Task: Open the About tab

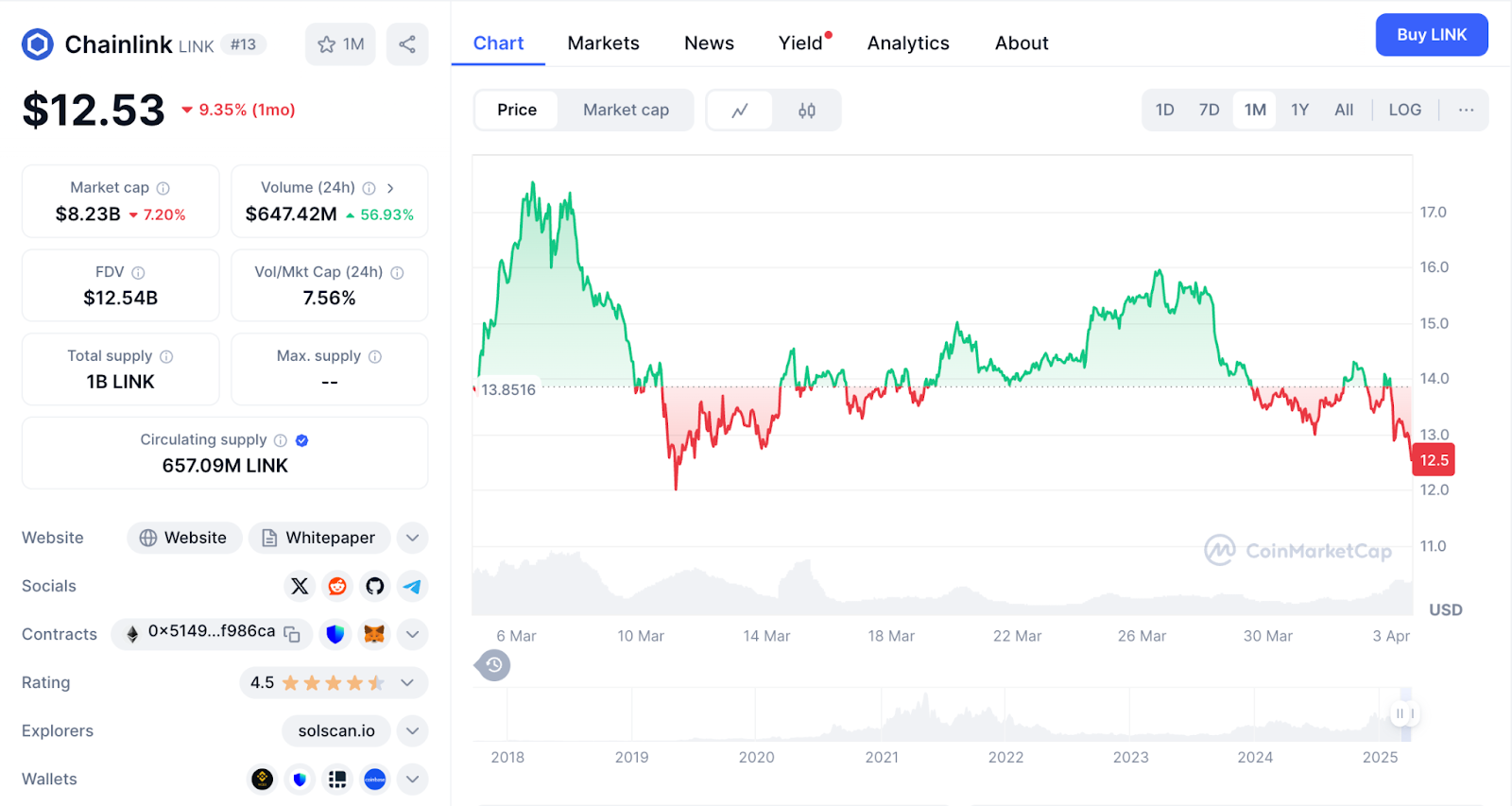Action: 1022,43
